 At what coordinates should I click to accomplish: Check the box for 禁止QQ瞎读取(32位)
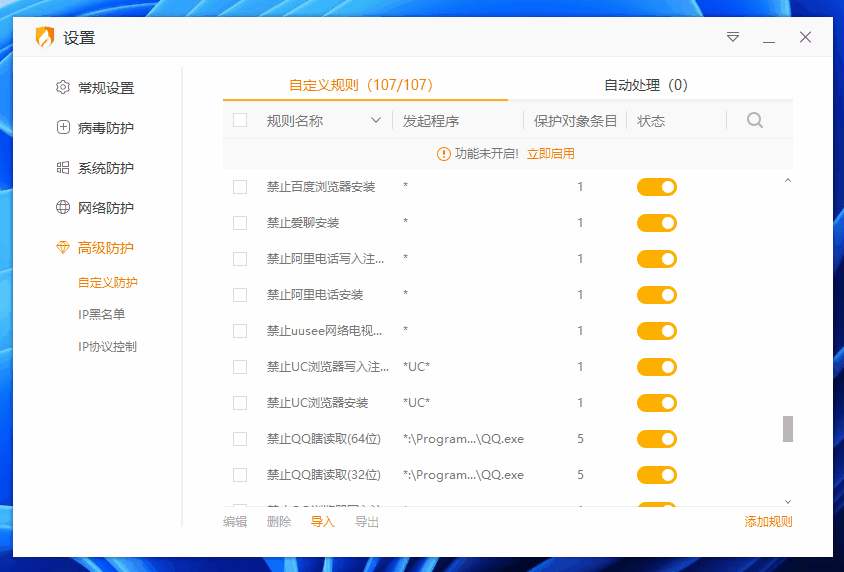[240, 475]
